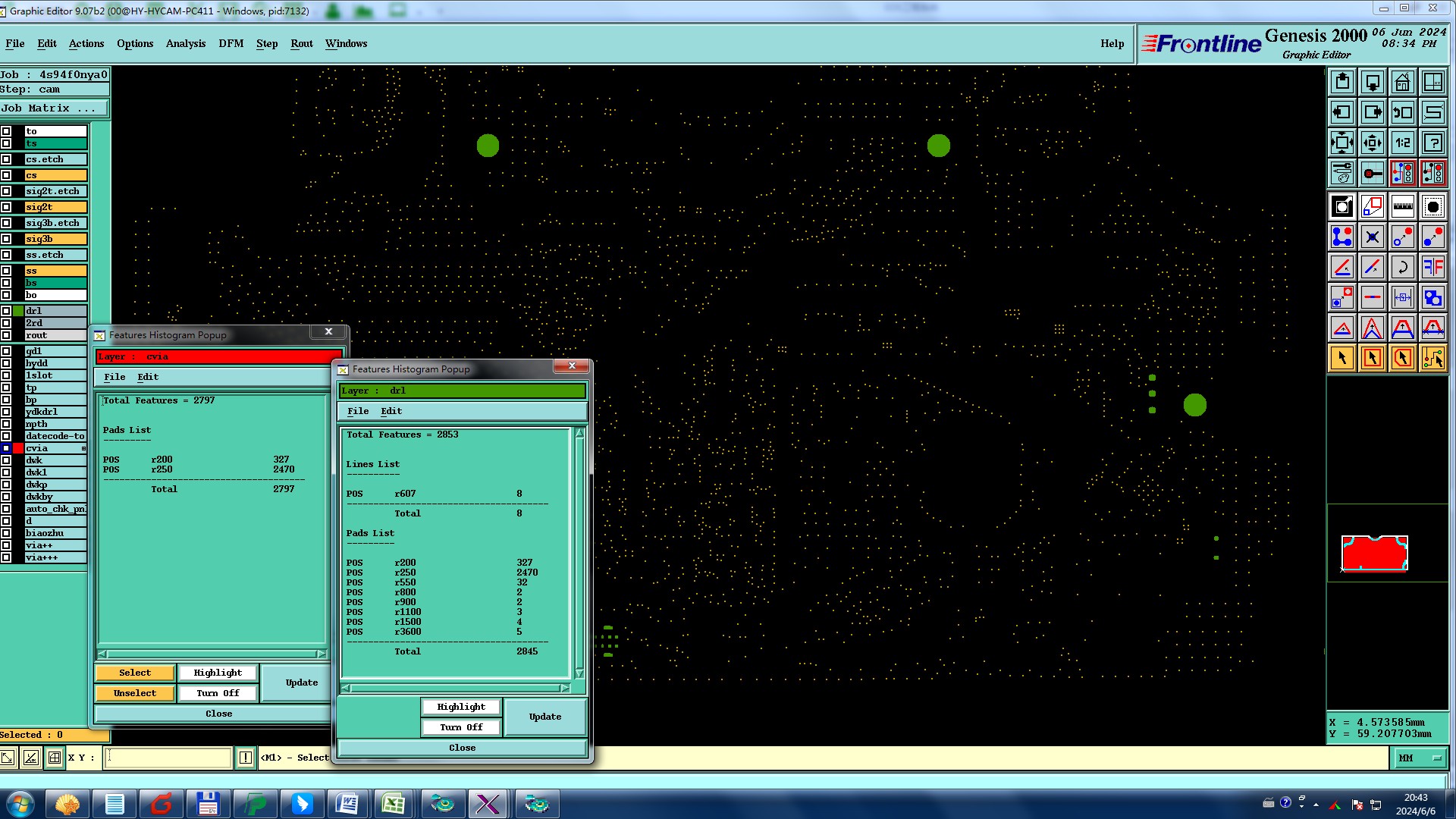Click the grid icon beside X Y label
This screenshot has width=1456, height=819.
click(x=55, y=757)
